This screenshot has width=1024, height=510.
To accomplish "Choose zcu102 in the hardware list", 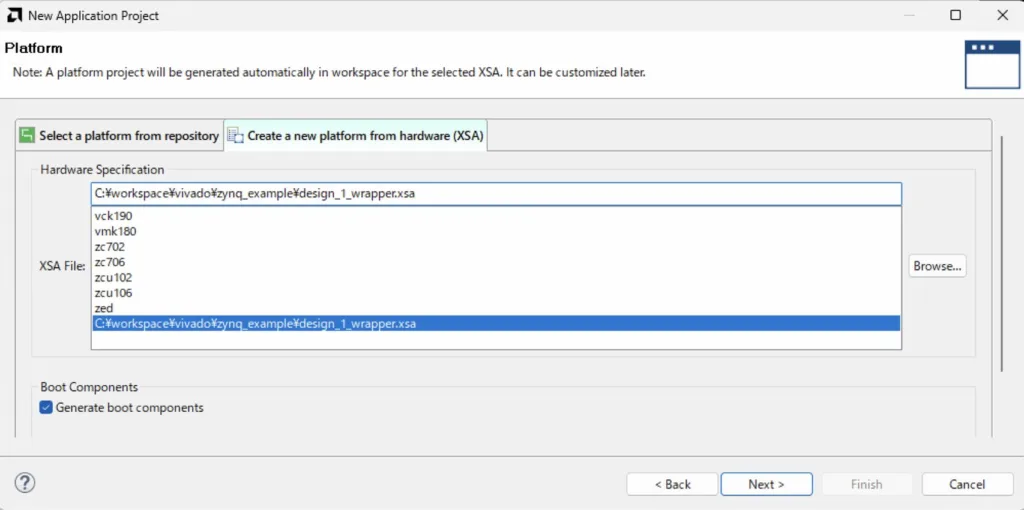I will [x=113, y=277].
